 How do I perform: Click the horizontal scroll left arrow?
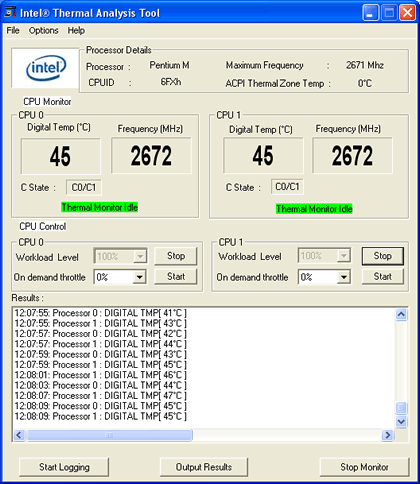pyautogui.click(x=19, y=435)
